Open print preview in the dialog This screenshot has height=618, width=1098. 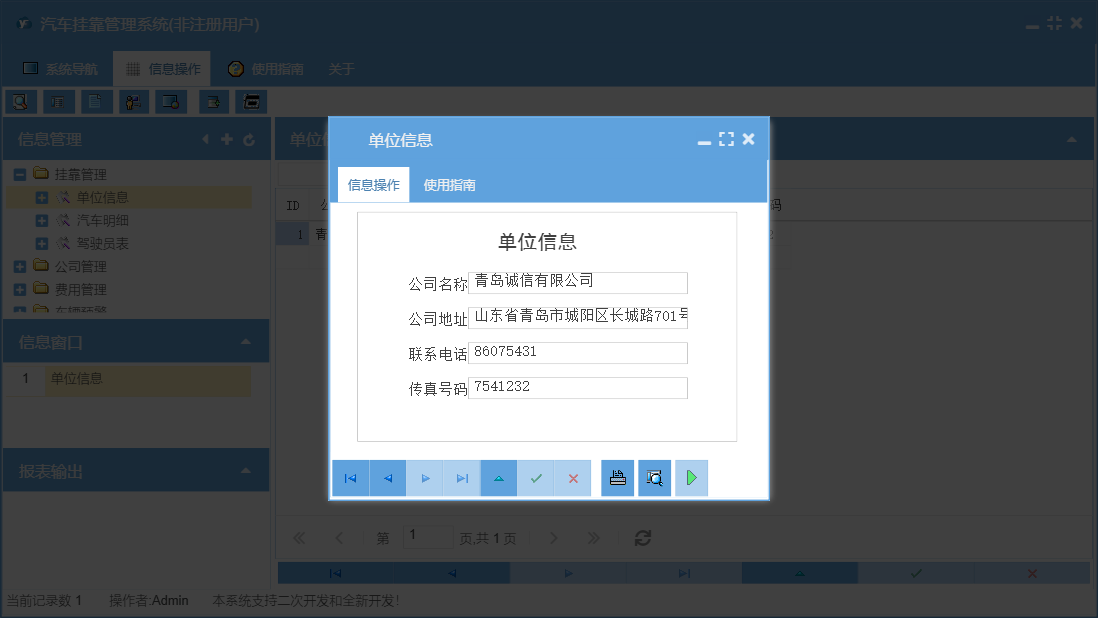[653, 478]
